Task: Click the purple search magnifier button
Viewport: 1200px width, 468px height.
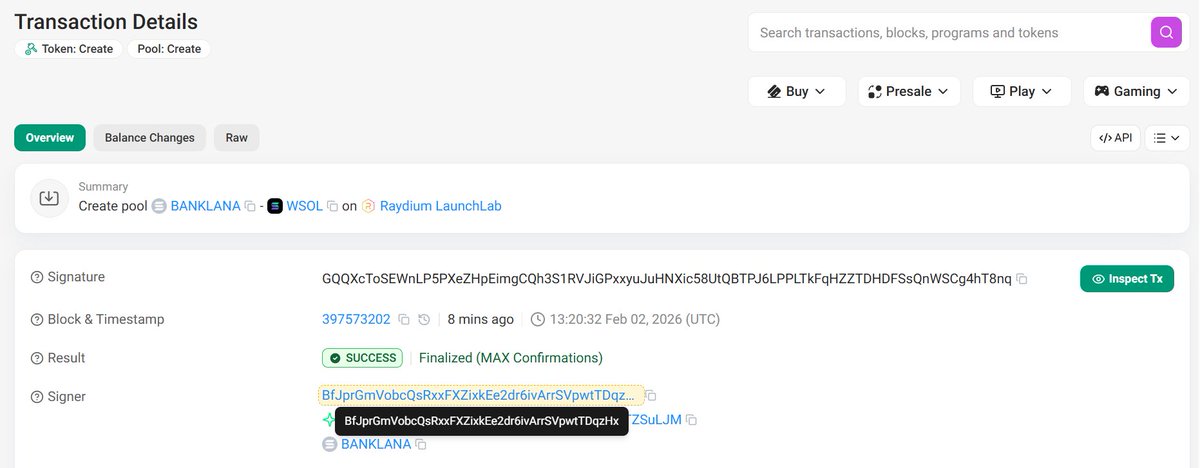Action: click(x=1166, y=33)
